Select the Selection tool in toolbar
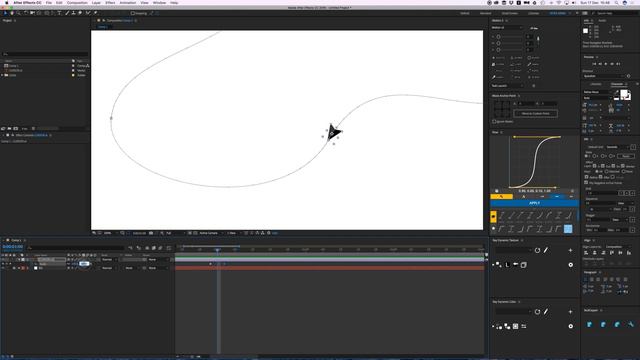The width and height of the screenshot is (640, 360). [5, 13]
